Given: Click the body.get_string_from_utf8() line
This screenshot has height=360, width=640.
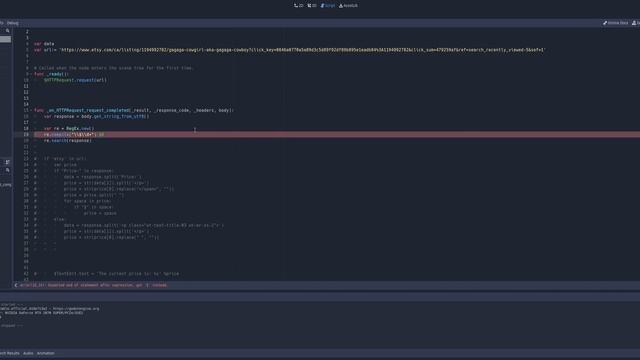Looking at the screenshot, I should click(x=97, y=116).
